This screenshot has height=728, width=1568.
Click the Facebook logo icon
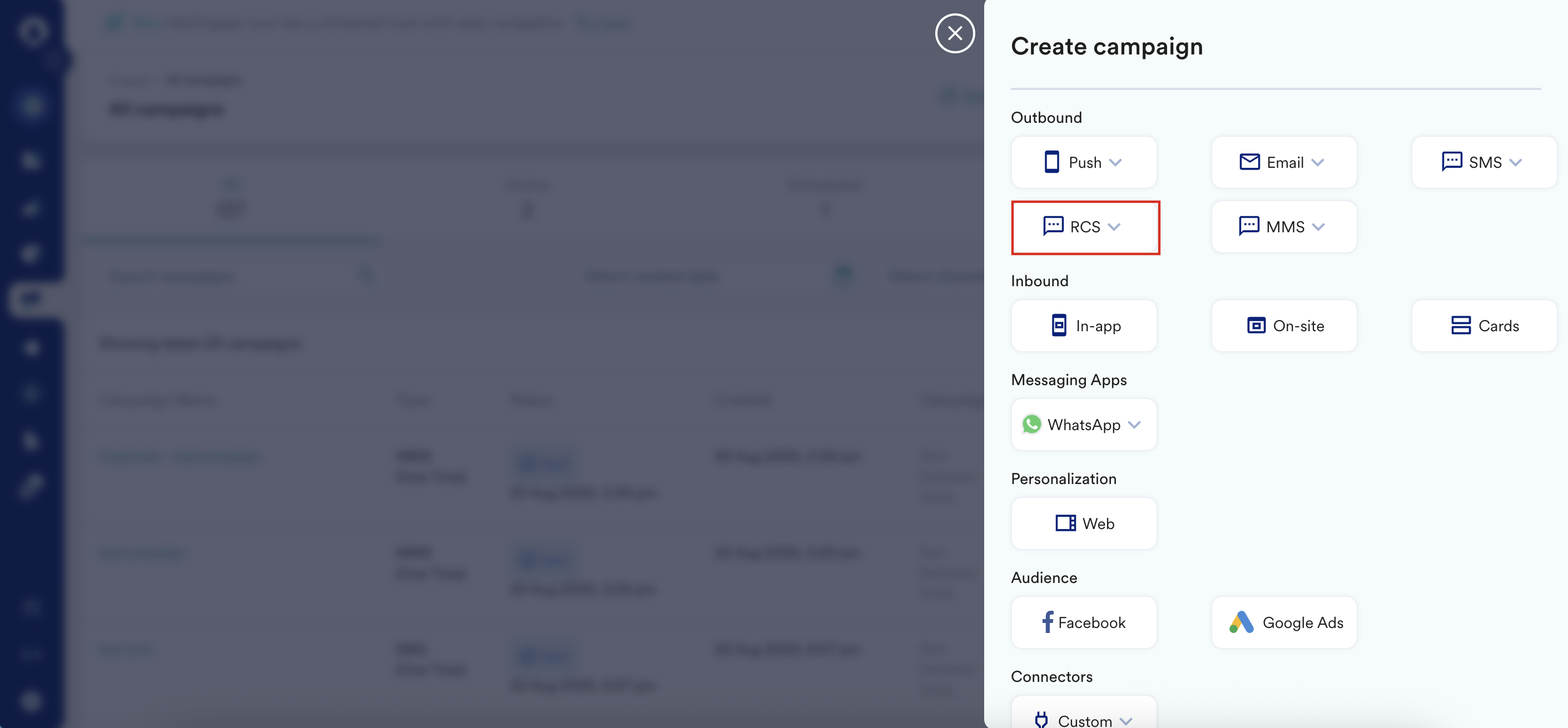(x=1047, y=622)
